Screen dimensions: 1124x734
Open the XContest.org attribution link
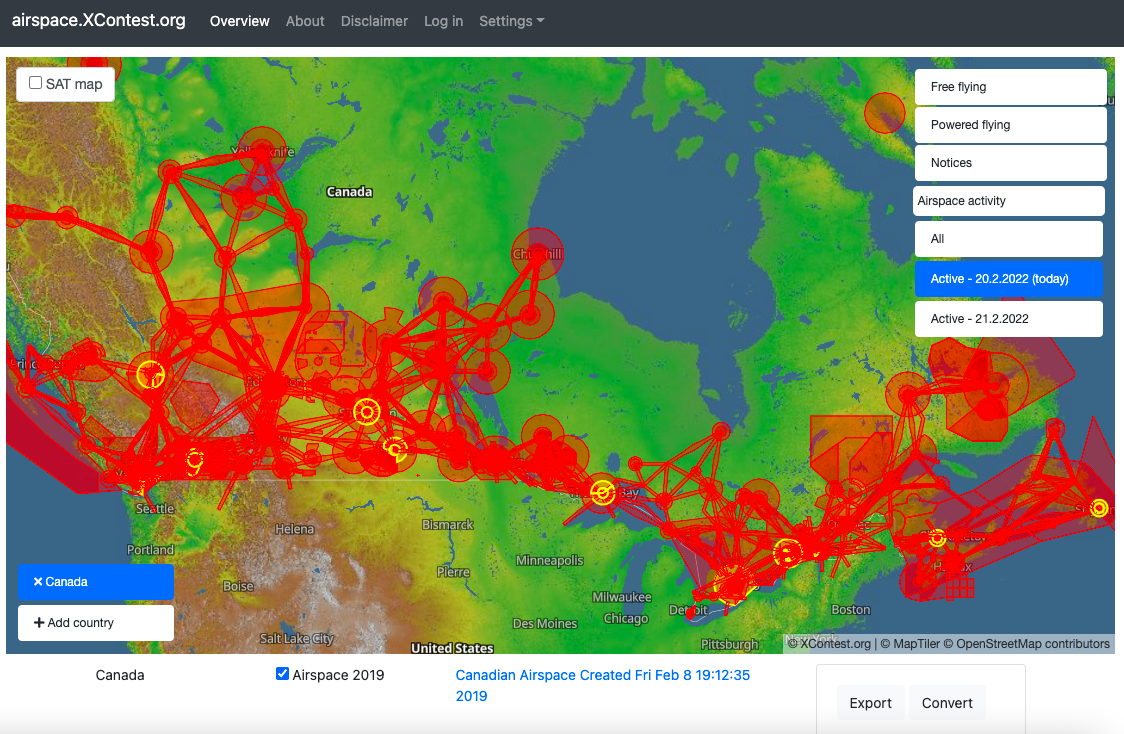835,644
